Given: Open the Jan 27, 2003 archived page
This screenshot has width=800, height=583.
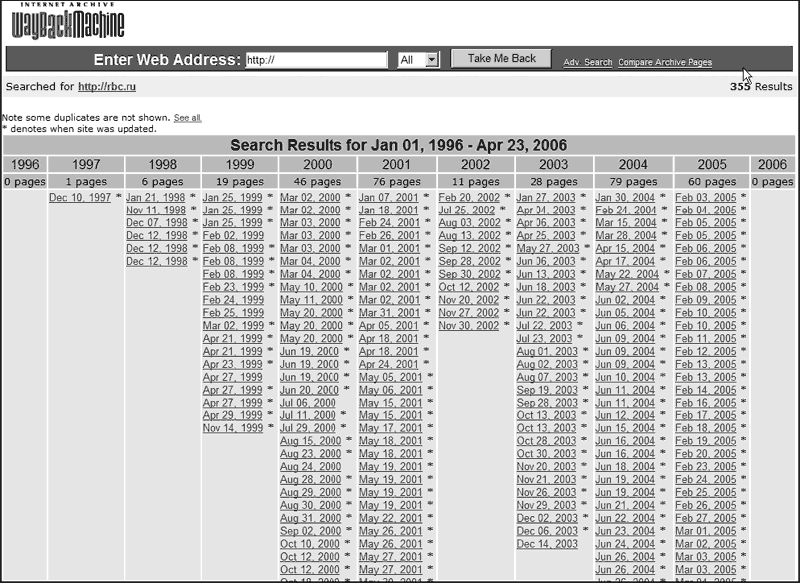Looking at the screenshot, I should 546,198.
